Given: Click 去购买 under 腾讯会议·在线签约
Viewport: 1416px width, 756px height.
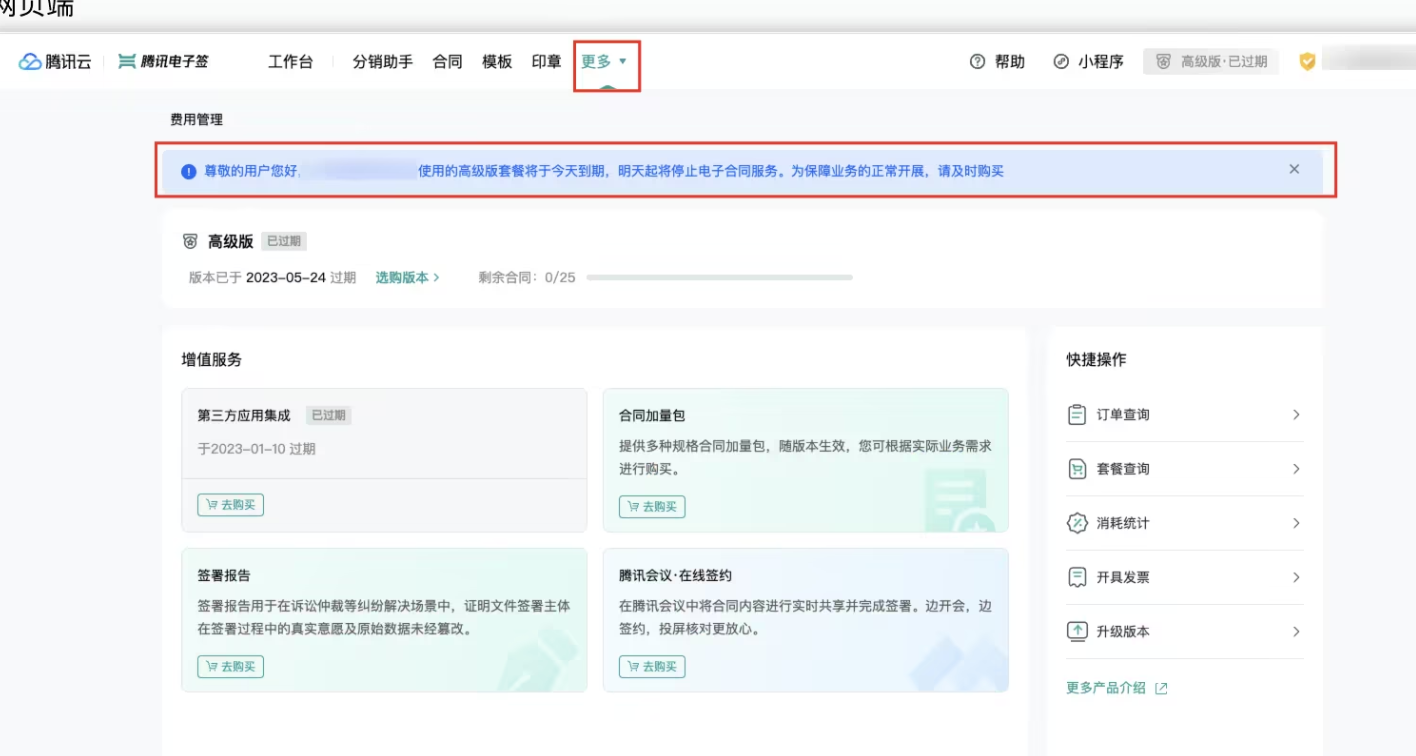Looking at the screenshot, I should [652, 666].
